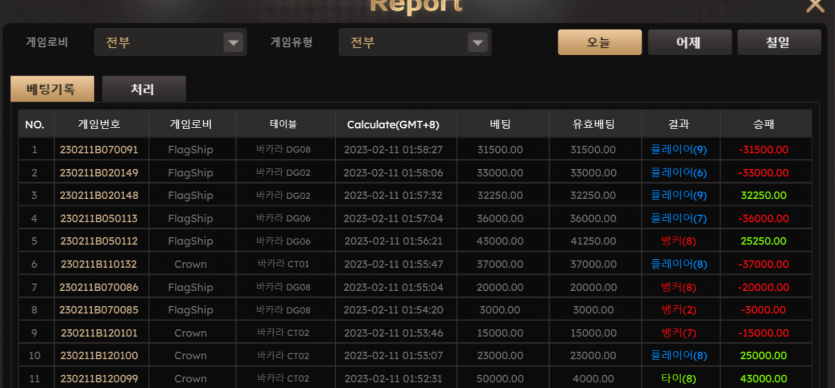The image size is (835, 388).
Task: Click result 뱅커(8) of game 230211B050112
Action: [x=678, y=242]
